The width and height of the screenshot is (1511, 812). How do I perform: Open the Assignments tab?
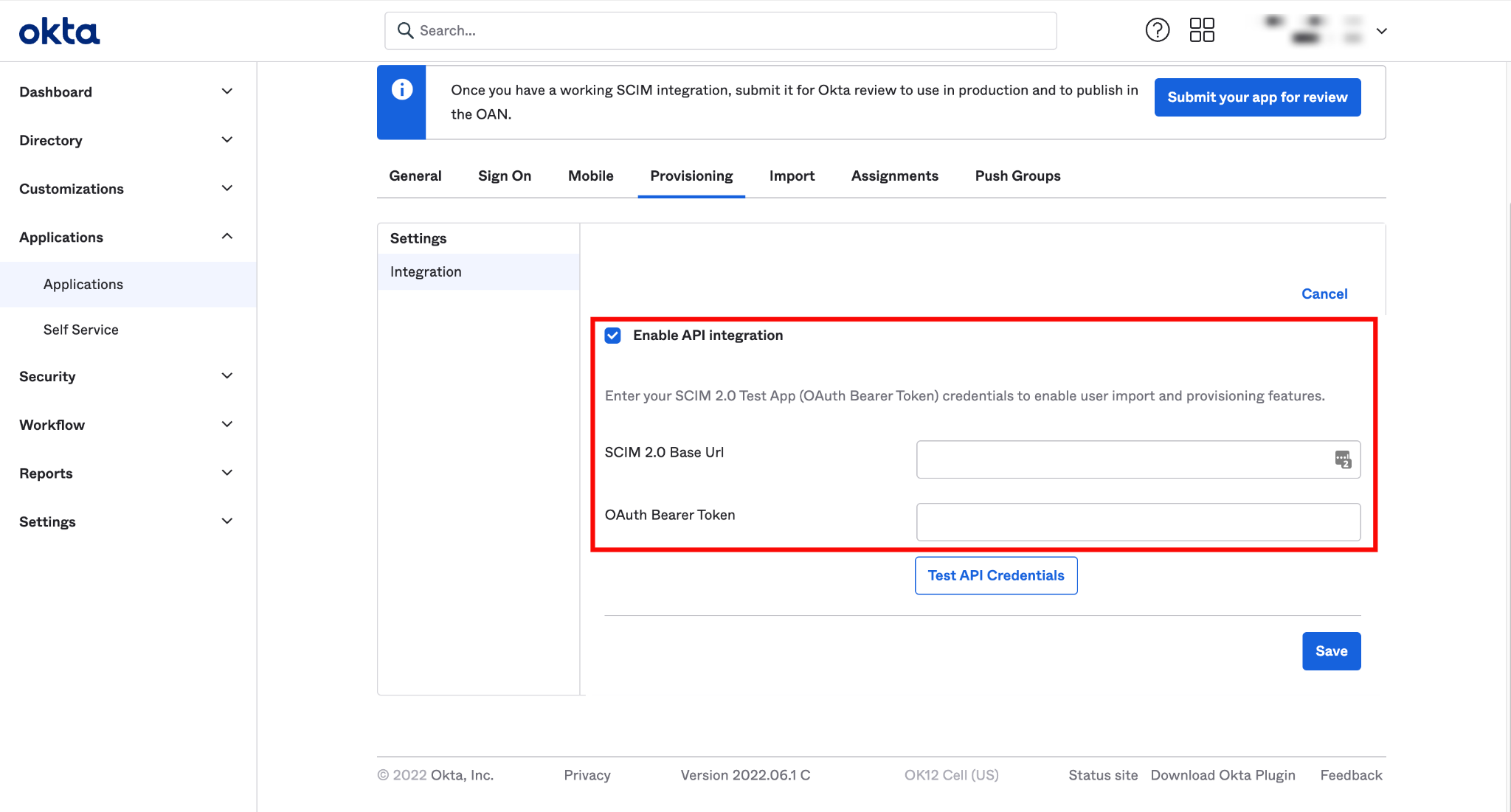(895, 176)
